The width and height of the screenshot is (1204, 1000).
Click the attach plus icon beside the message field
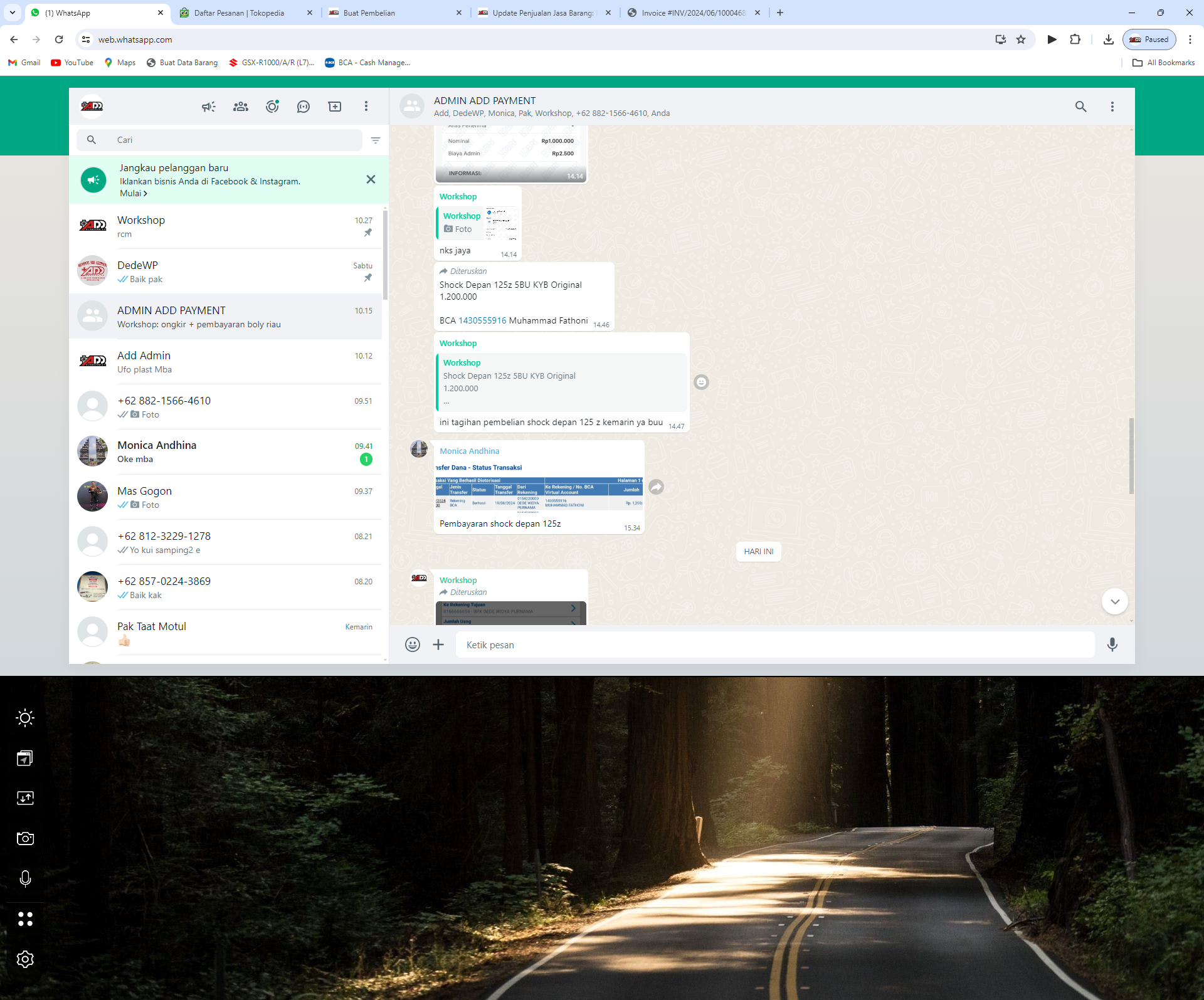(438, 645)
